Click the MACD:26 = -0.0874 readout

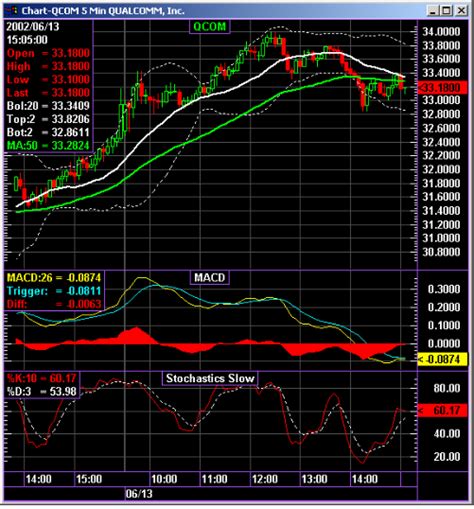pos(54,277)
